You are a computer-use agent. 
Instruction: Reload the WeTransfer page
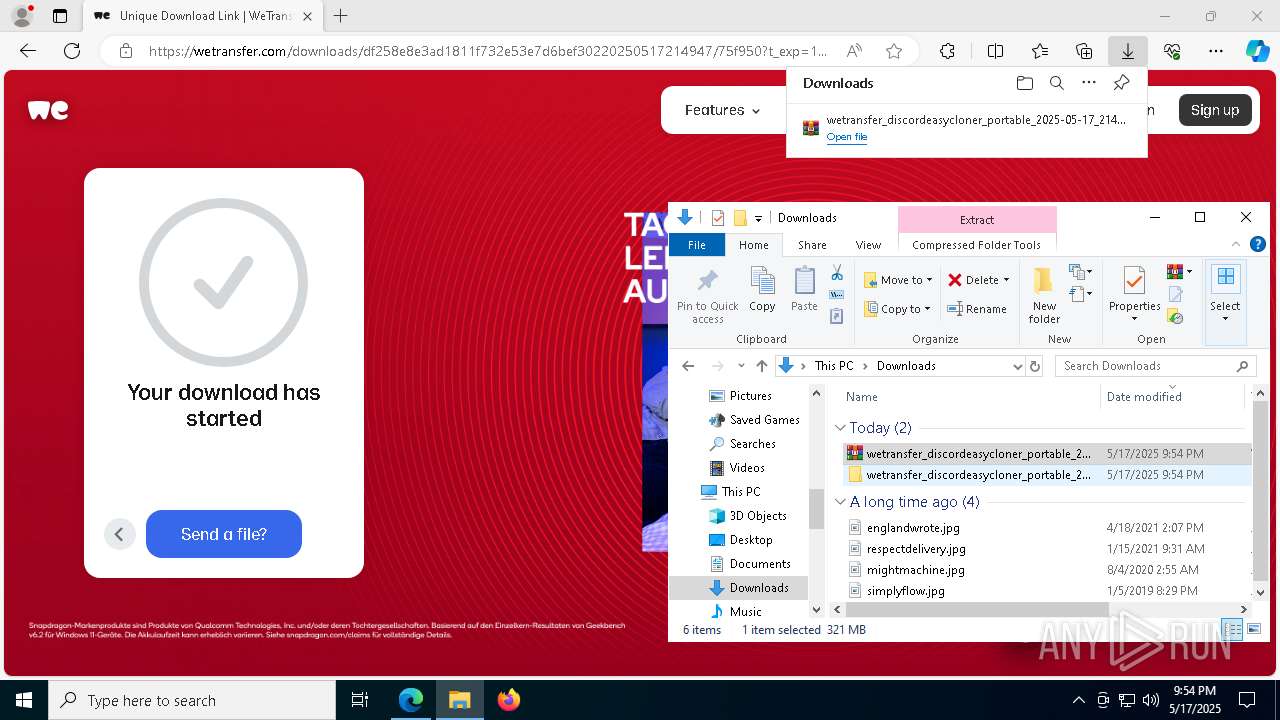[72, 51]
